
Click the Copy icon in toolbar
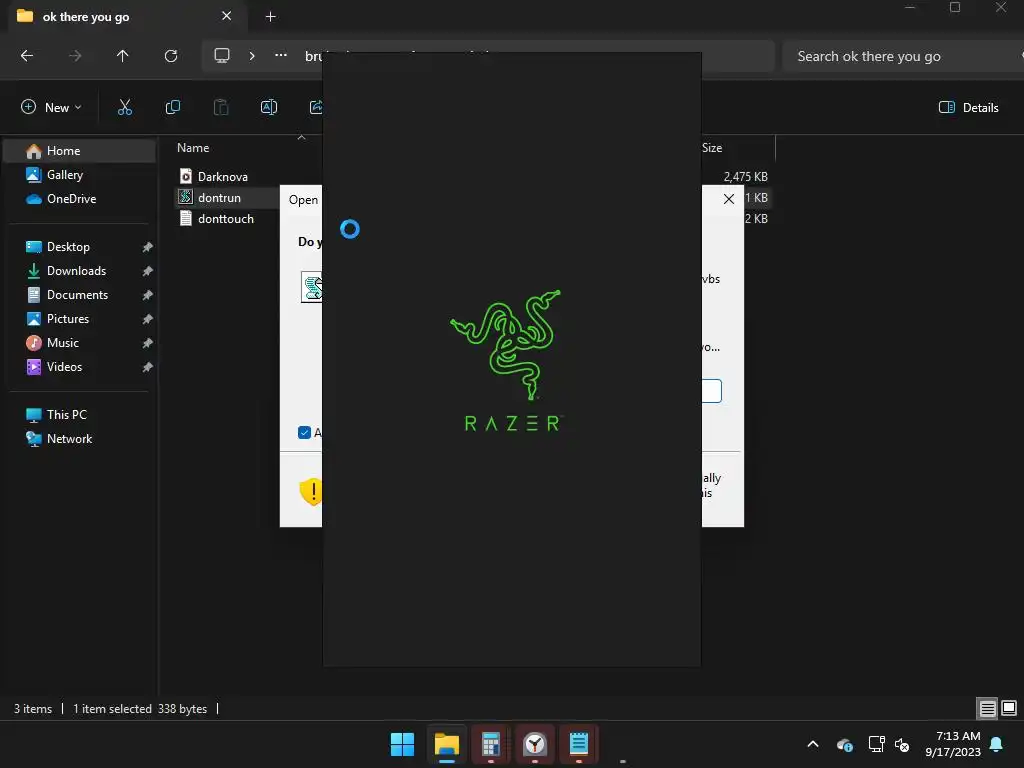(172, 107)
